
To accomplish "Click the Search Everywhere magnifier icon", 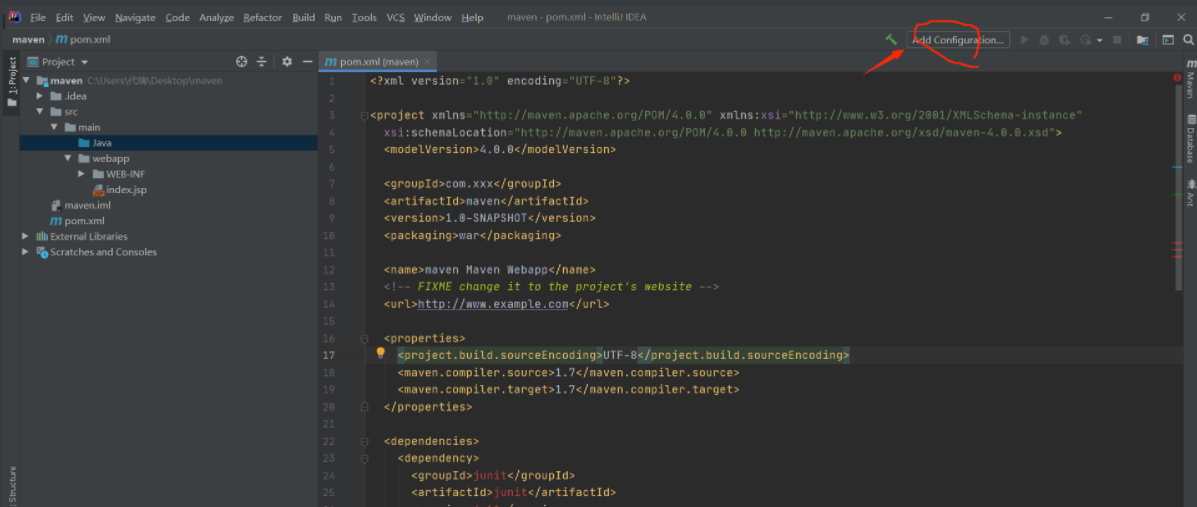I will [x=1188, y=40].
